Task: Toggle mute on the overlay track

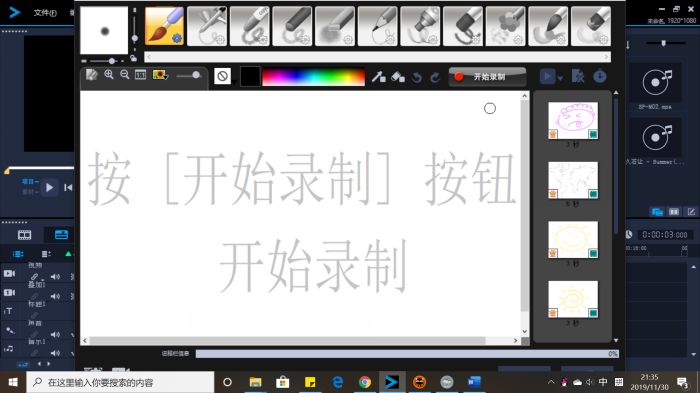Action: coord(55,296)
